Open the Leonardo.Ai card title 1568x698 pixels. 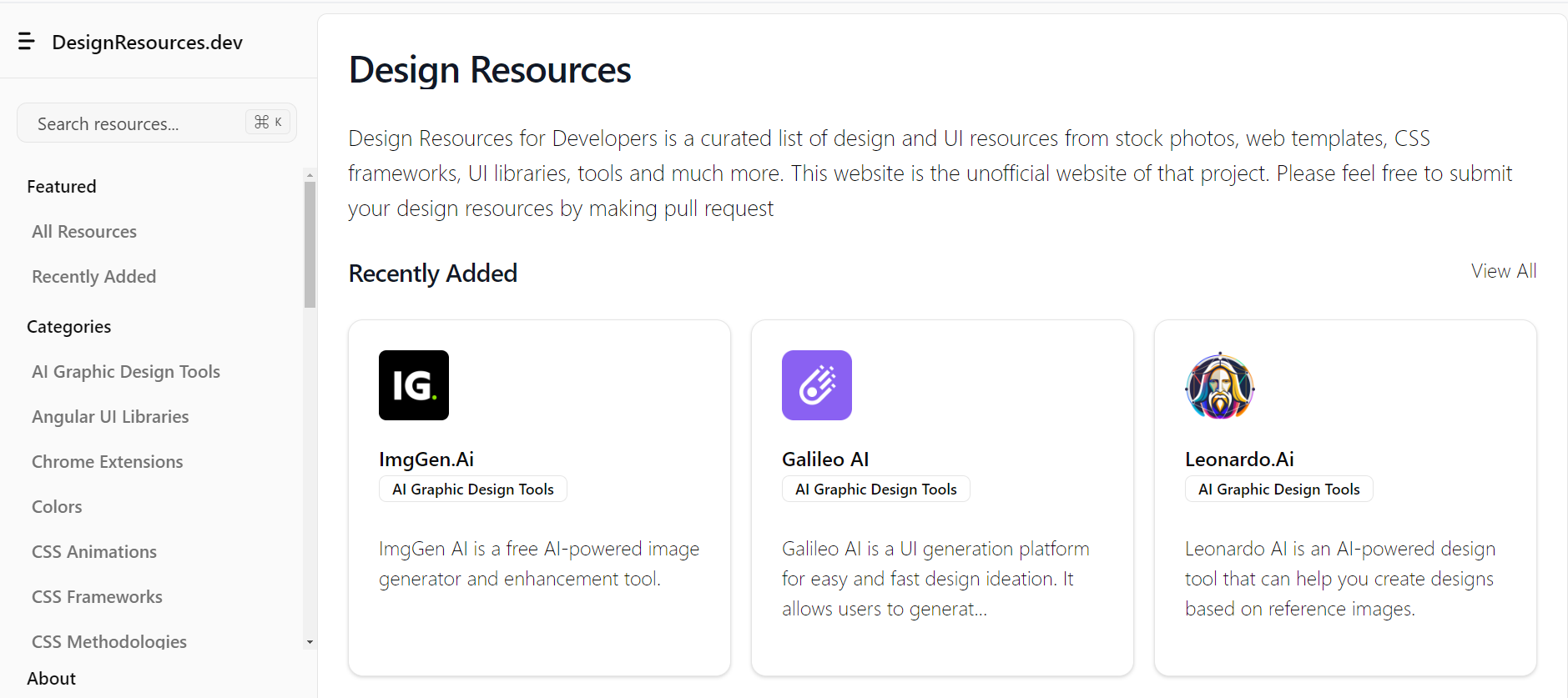1239,459
